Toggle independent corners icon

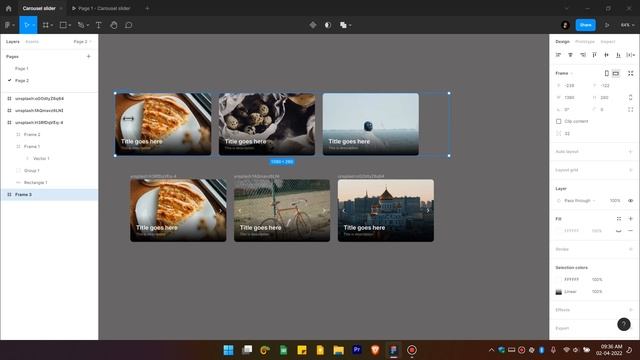point(631,109)
